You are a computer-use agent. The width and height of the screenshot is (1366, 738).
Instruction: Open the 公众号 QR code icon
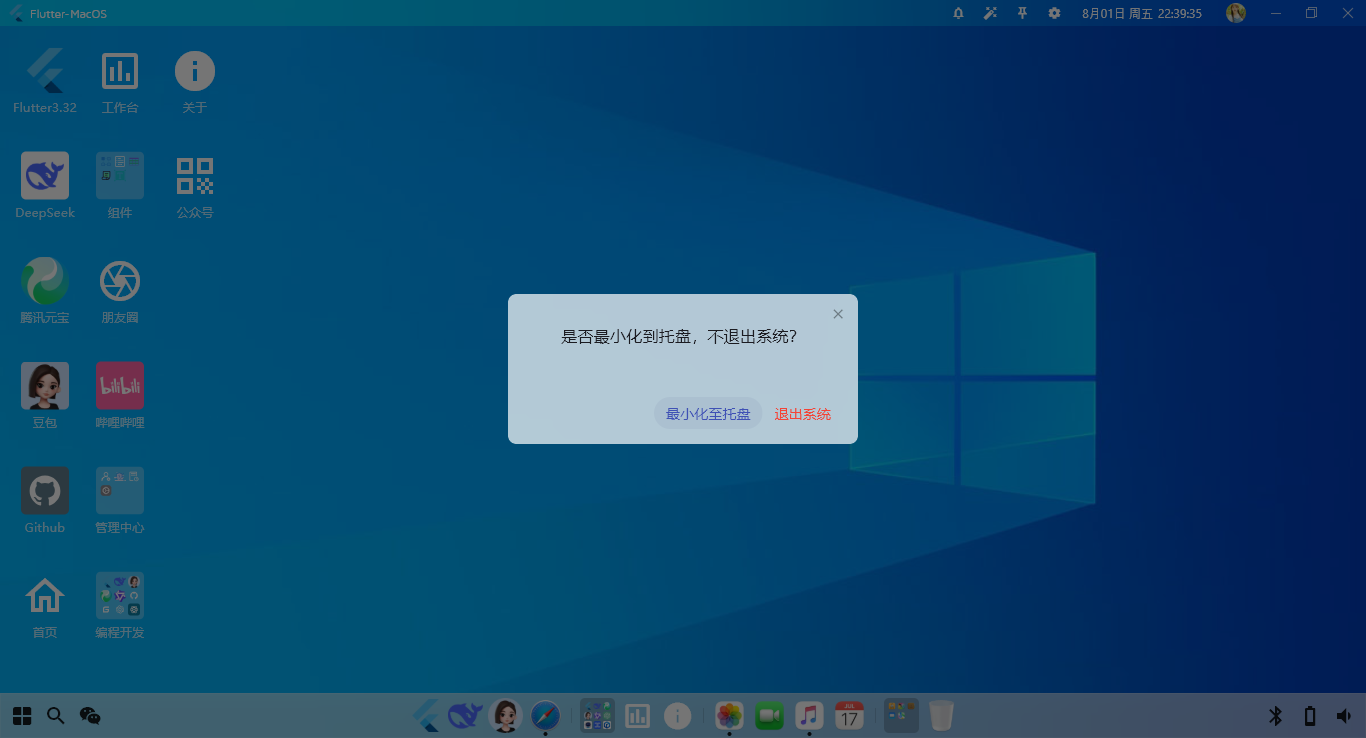click(195, 187)
